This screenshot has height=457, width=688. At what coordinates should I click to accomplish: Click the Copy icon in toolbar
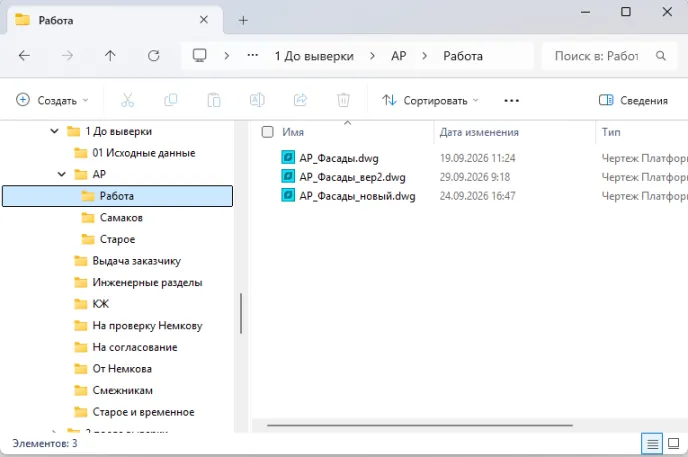point(170,100)
